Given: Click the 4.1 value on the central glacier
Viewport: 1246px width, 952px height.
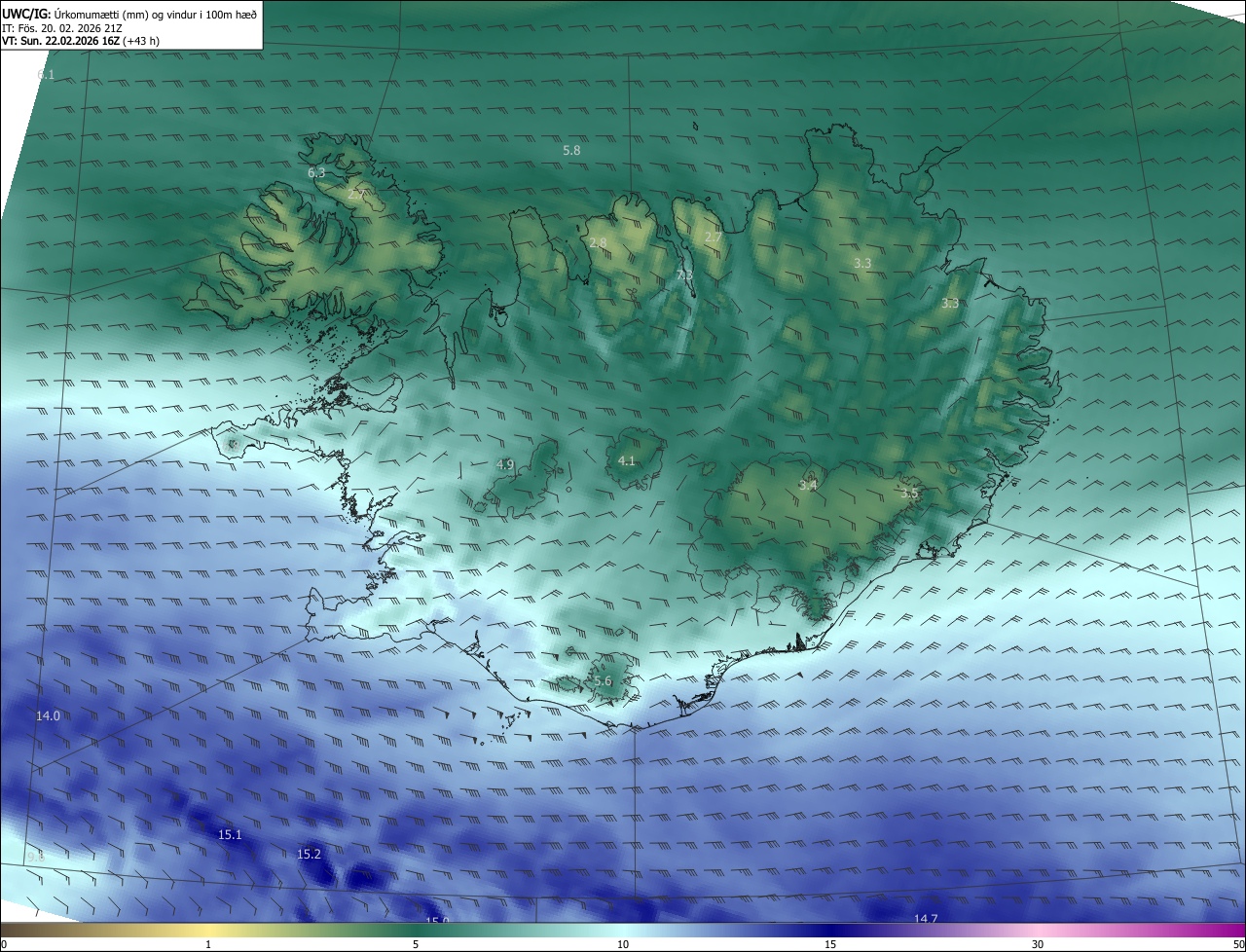Looking at the screenshot, I should (626, 460).
